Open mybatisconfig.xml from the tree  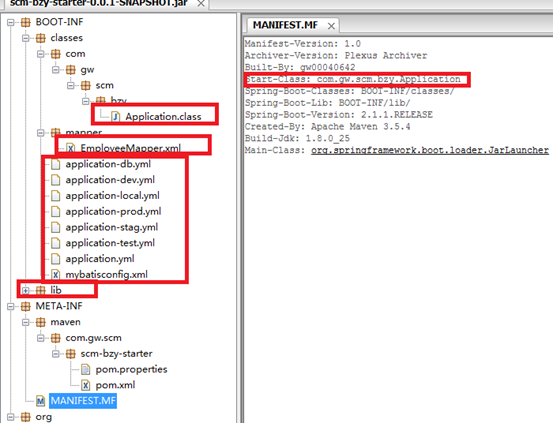(107, 274)
